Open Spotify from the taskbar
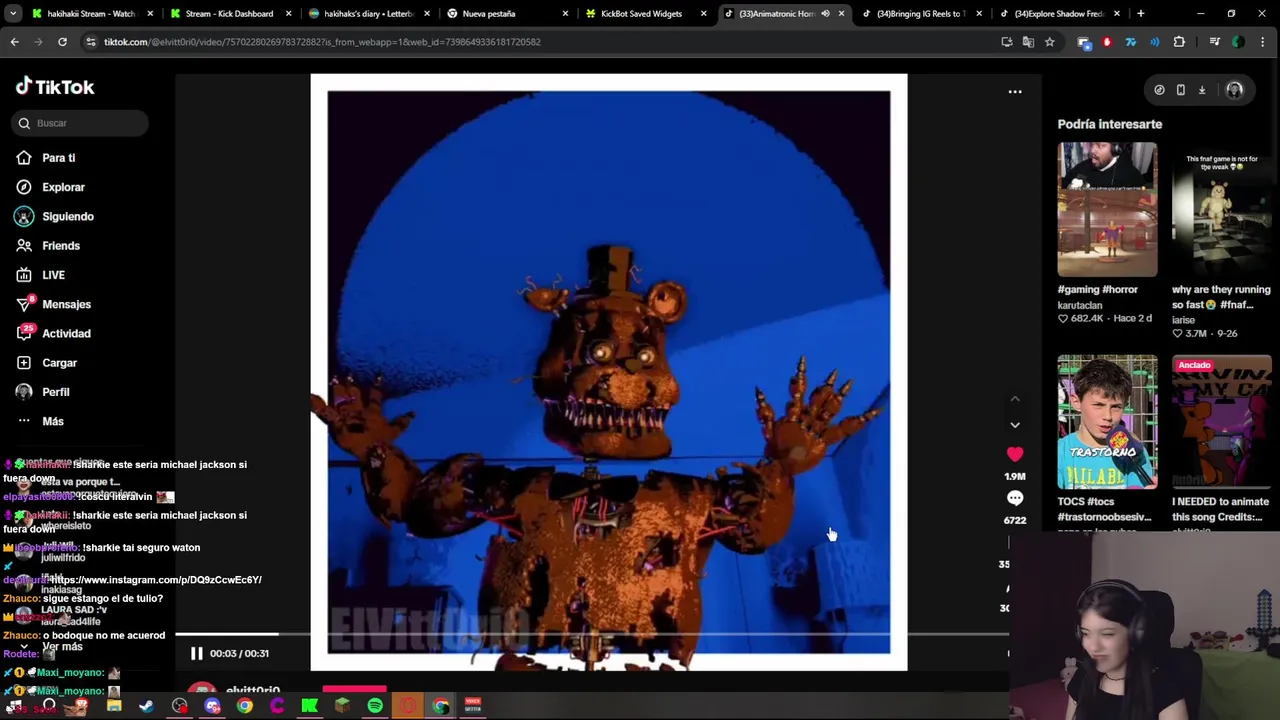The height and width of the screenshot is (720, 1280). (x=375, y=706)
